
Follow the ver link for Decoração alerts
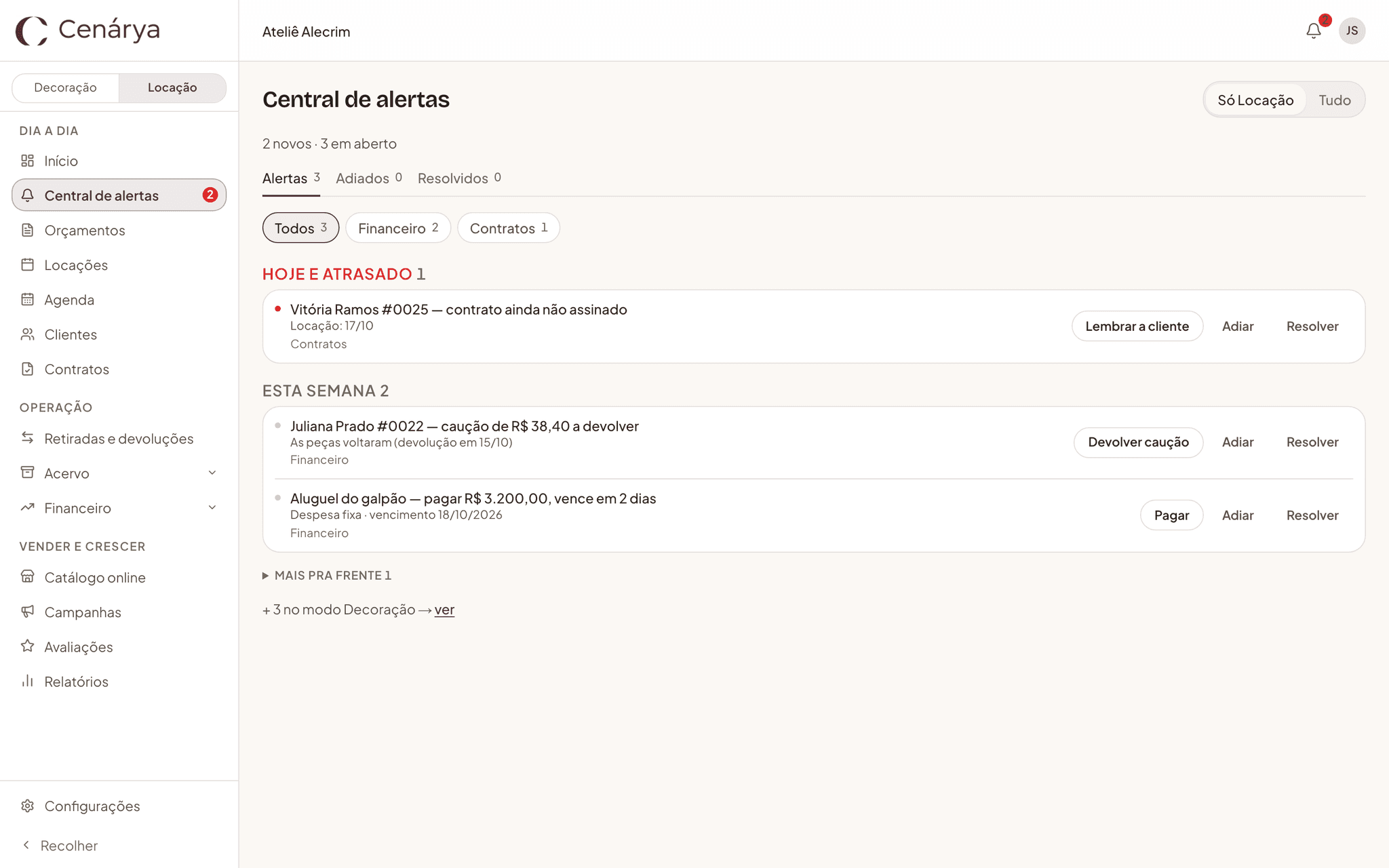(x=444, y=610)
